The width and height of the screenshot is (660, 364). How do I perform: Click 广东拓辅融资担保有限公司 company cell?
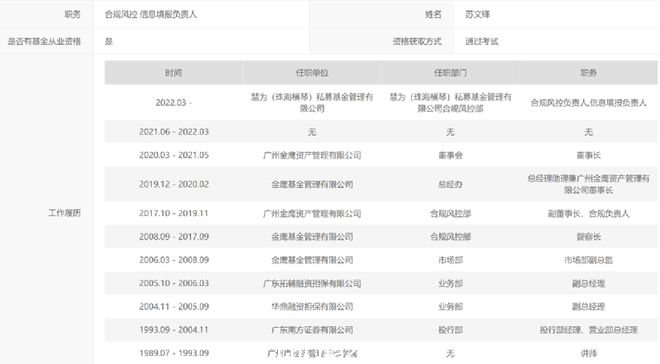(312, 283)
